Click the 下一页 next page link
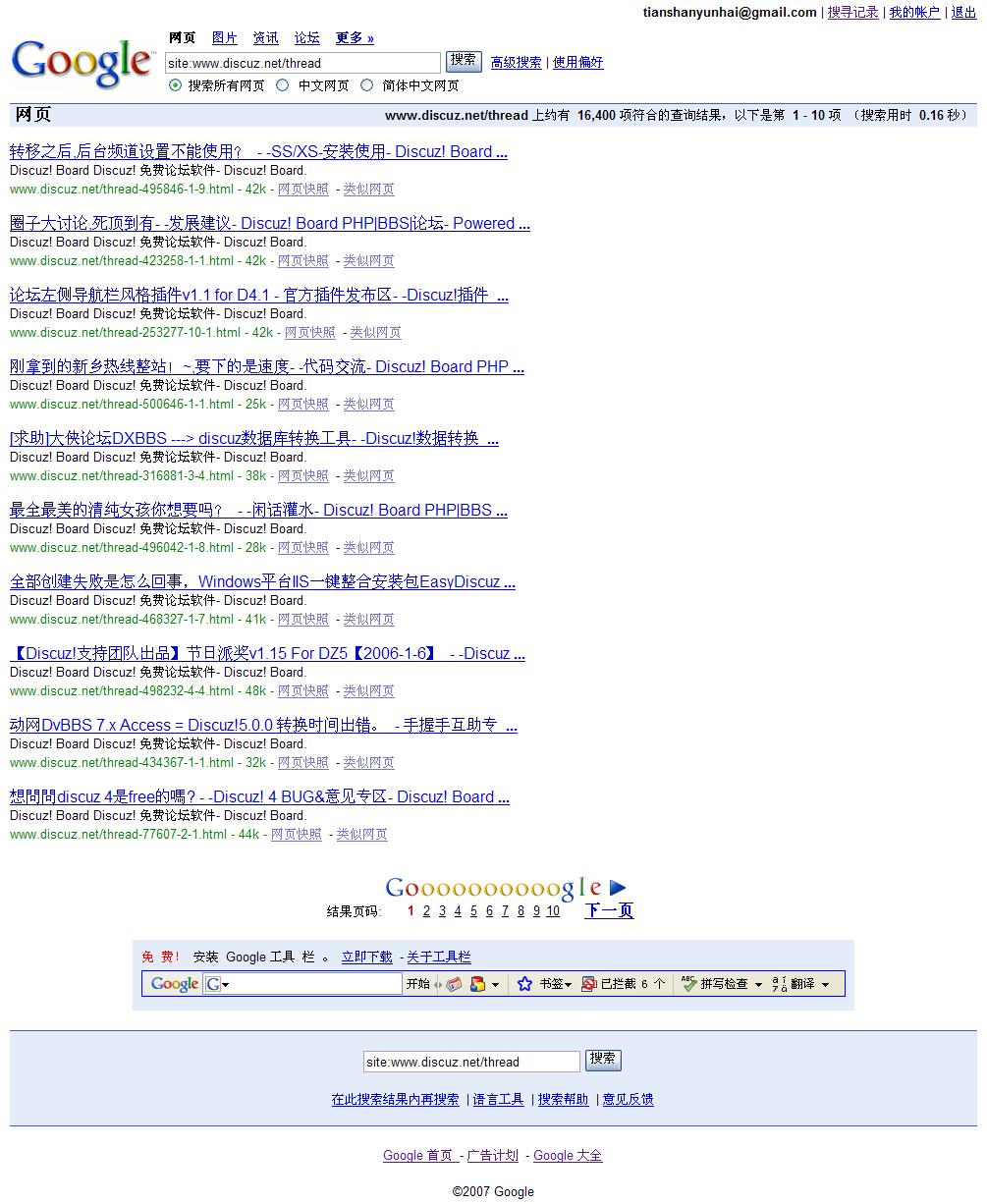 click(x=609, y=910)
